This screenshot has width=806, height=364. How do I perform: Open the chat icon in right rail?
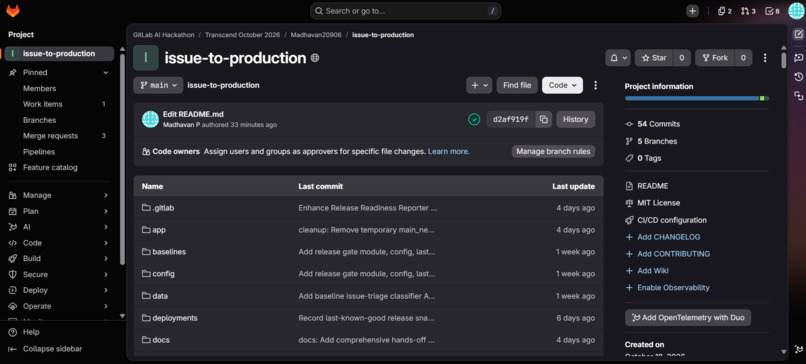[x=798, y=57]
